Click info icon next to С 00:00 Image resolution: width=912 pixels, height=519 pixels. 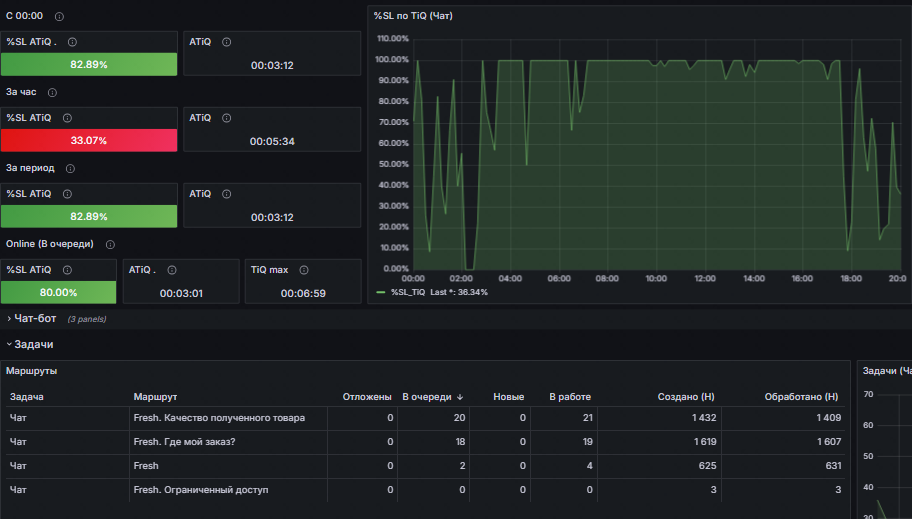[59, 16]
